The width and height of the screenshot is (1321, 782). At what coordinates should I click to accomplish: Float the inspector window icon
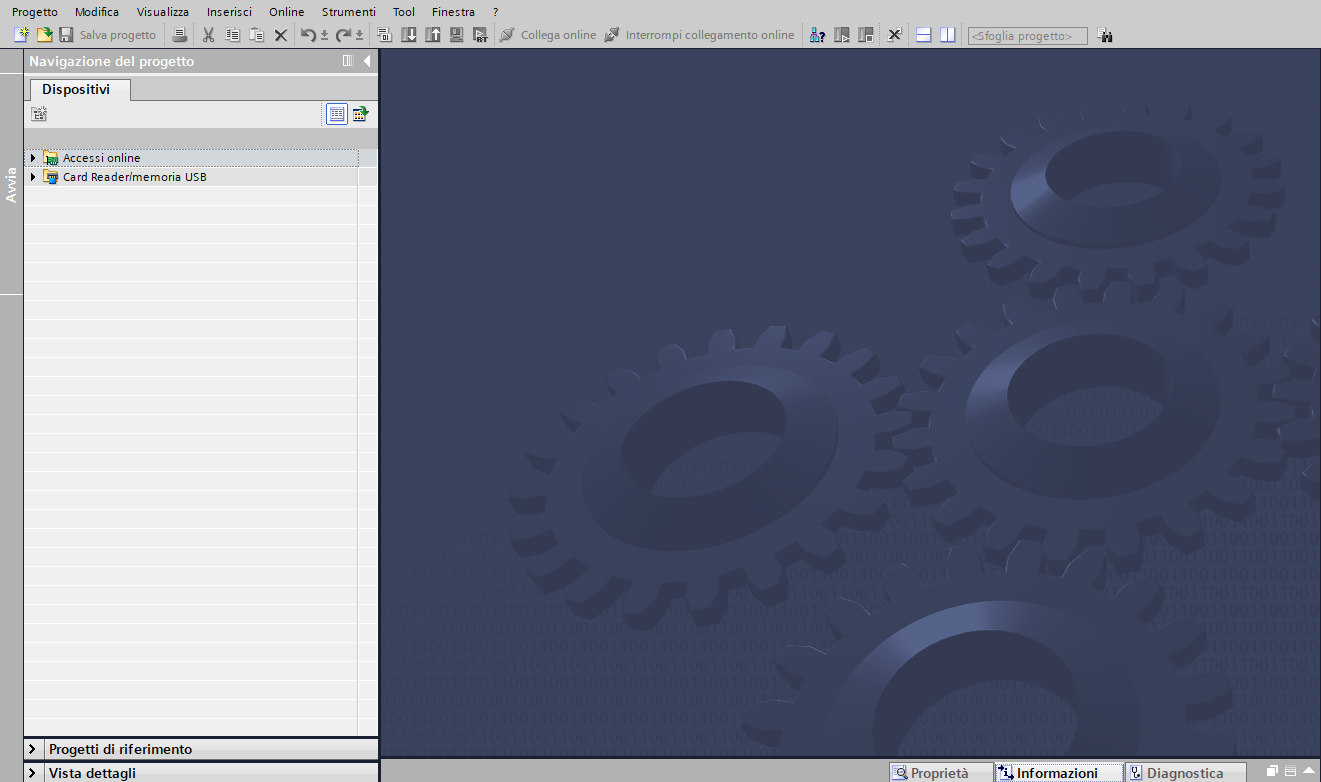coord(1273,771)
